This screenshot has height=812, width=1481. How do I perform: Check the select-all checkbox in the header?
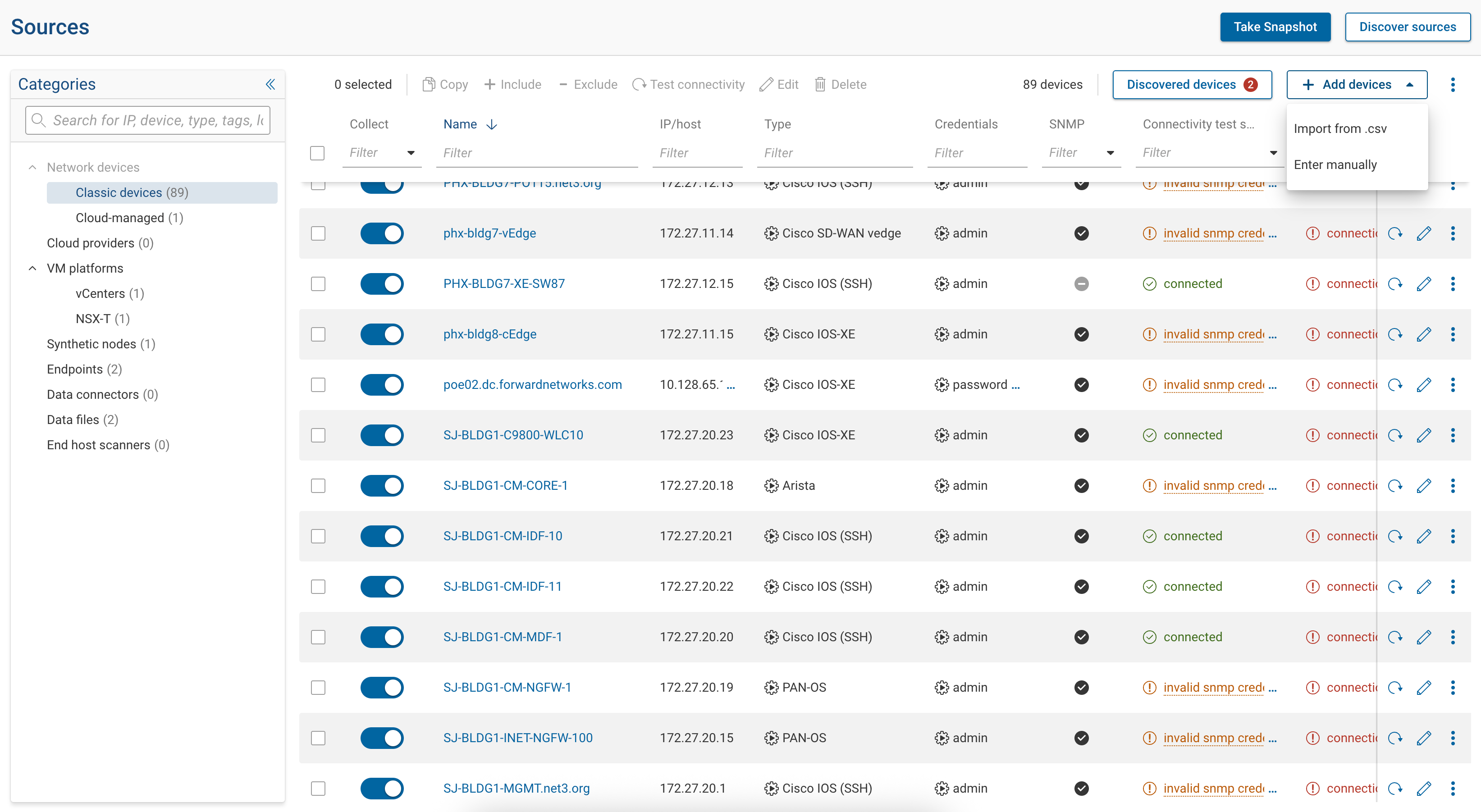pyautogui.click(x=317, y=153)
